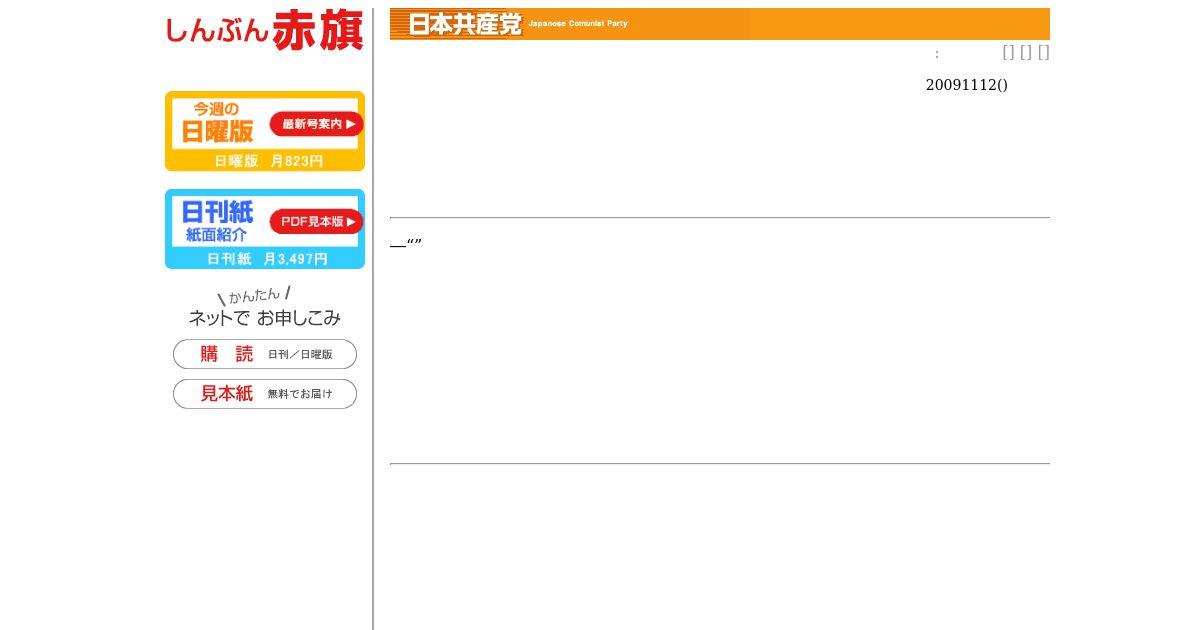Click the ネットでお申しこみ heading graphic
This screenshot has width=1200, height=630.
pos(265,307)
